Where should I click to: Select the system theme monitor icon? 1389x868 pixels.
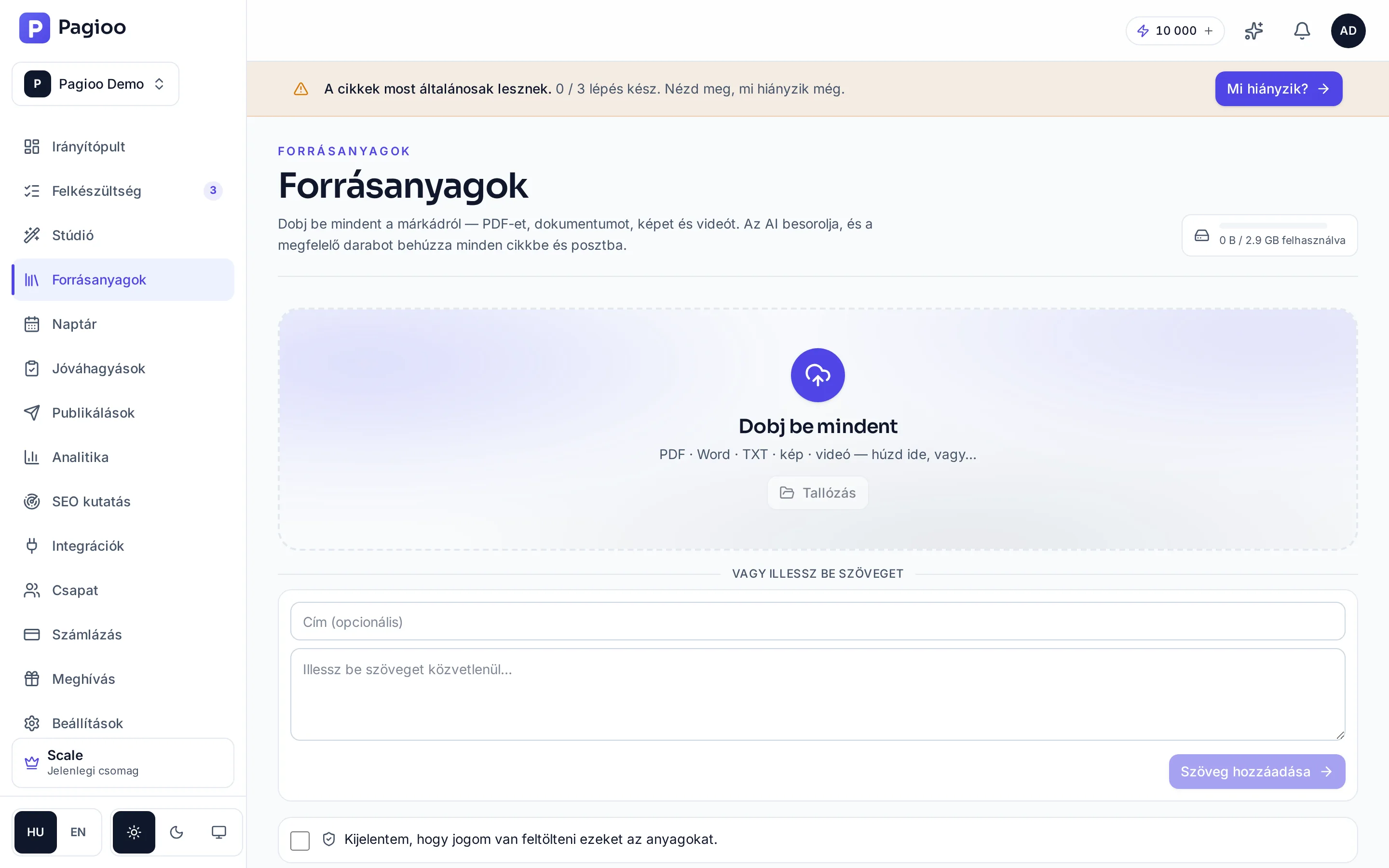pos(218,832)
